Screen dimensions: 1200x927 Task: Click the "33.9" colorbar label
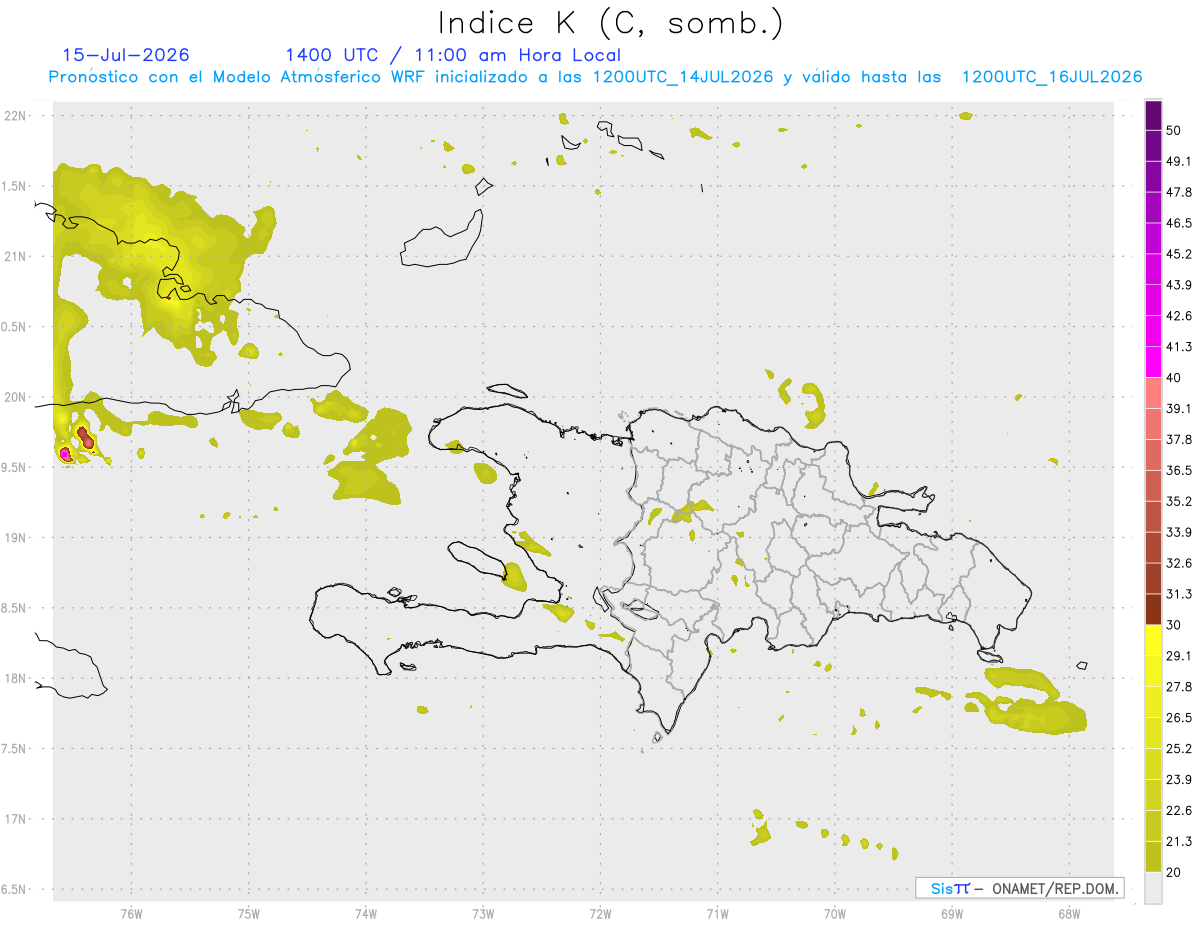pos(1179,532)
